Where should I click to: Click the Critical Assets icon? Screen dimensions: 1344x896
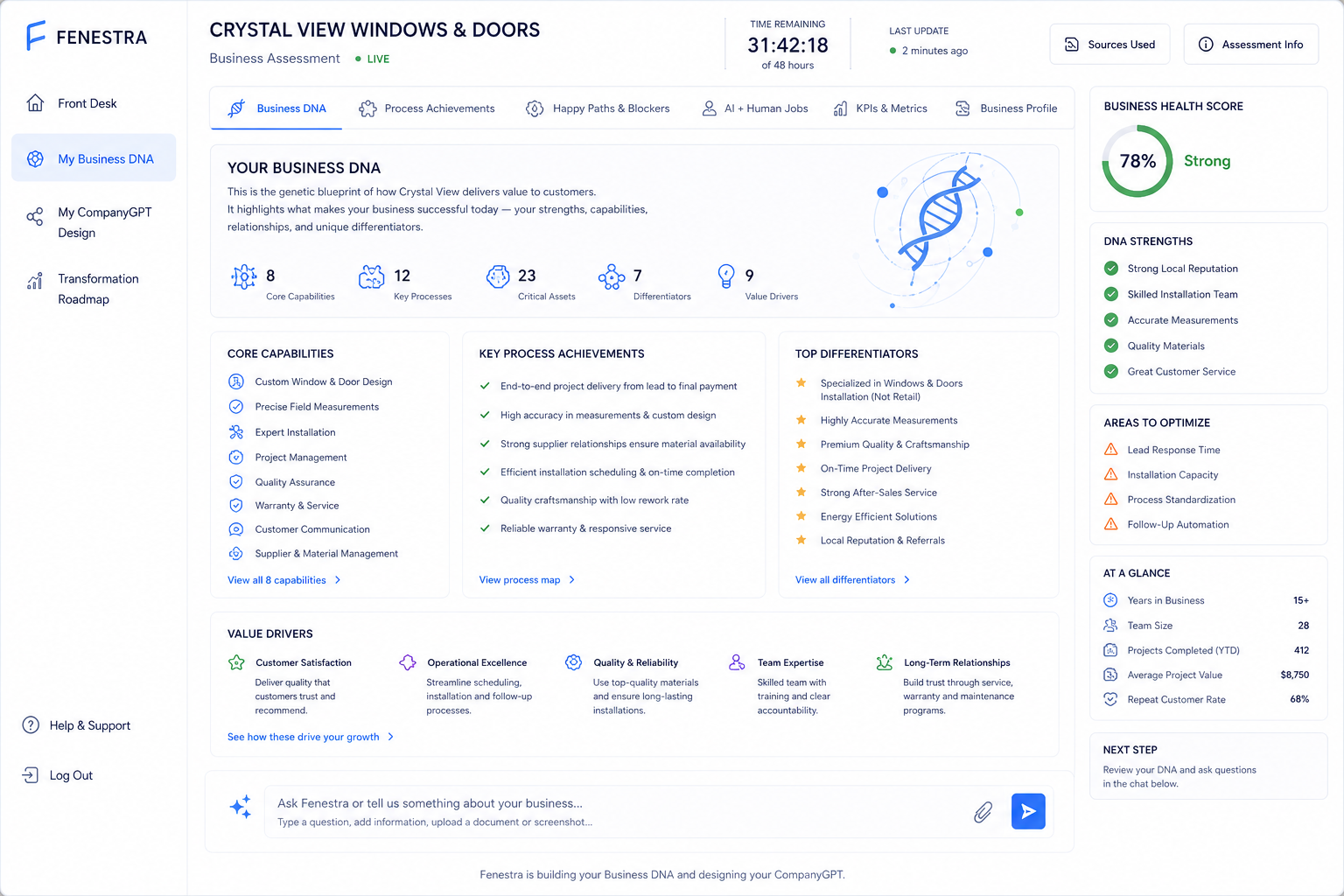coord(498,276)
